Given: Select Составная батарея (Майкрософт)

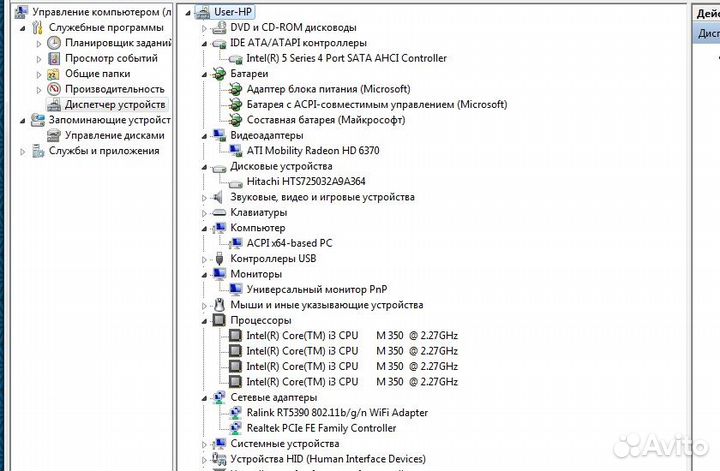Looking at the screenshot, I should click(326, 120).
